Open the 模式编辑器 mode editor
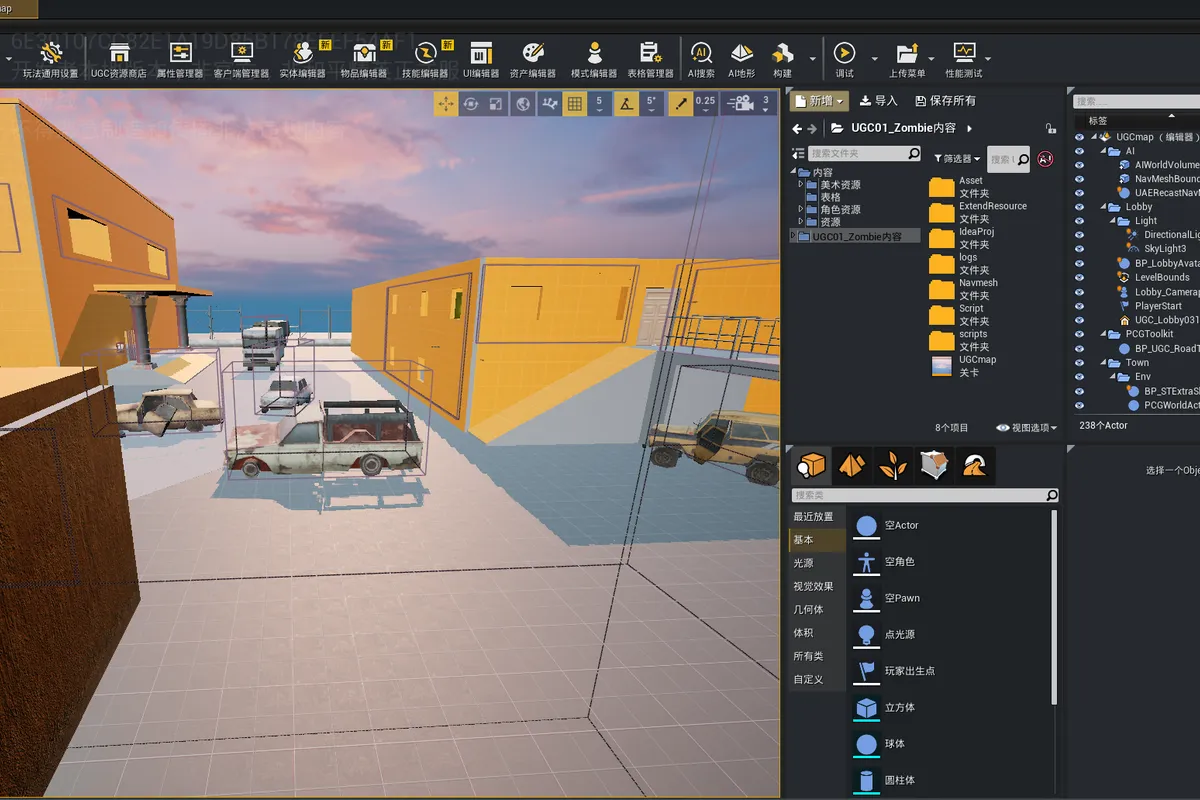This screenshot has width=1200, height=800. (594, 58)
